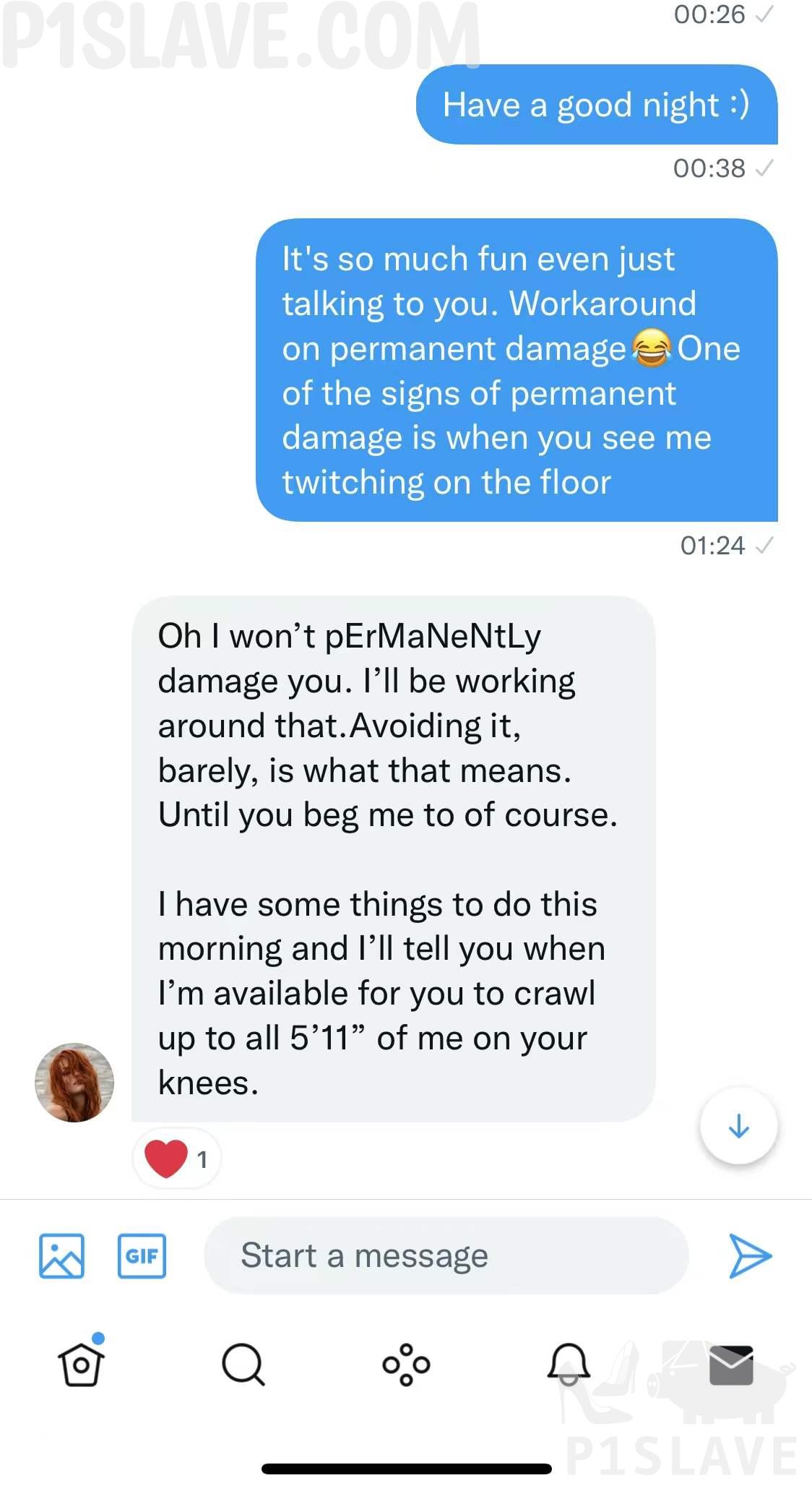Image resolution: width=812 pixels, height=1491 pixels.
Task: Open the Search tab
Action: click(x=243, y=1365)
